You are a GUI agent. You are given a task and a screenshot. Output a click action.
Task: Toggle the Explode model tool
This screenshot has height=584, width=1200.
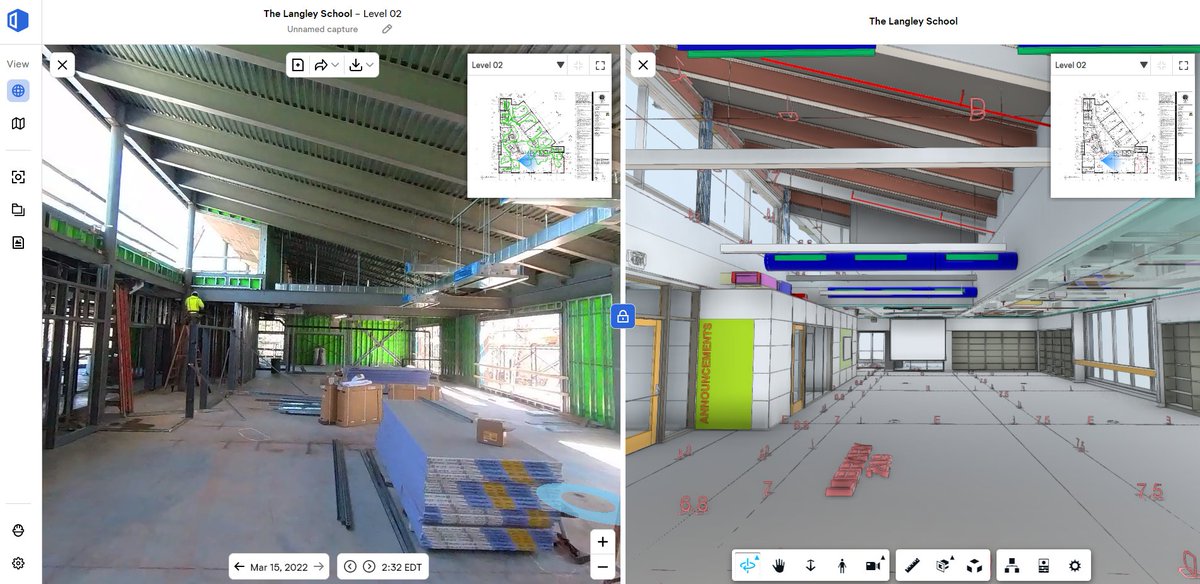coord(974,565)
